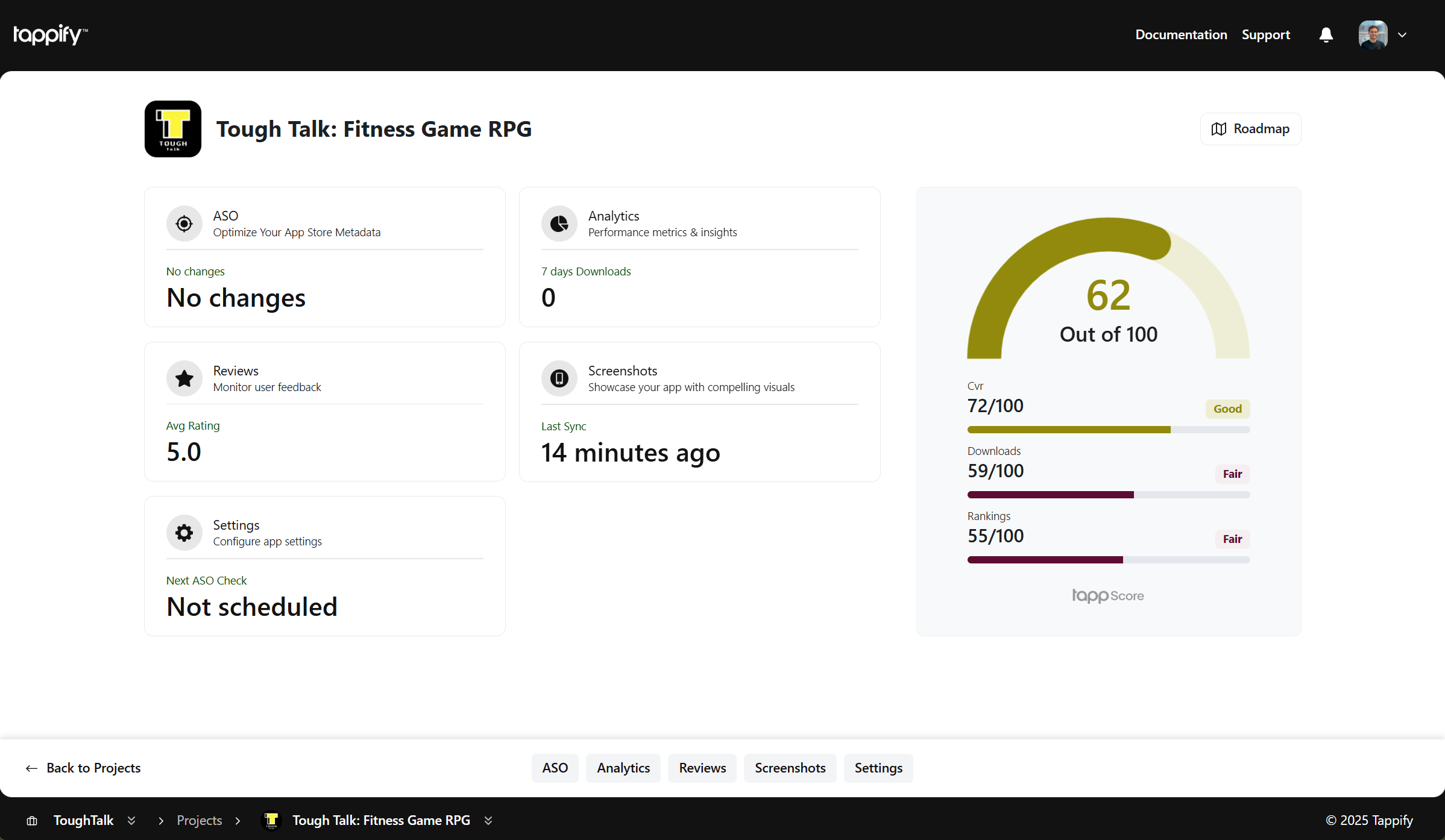The width and height of the screenshot is (1445, 840).
Task: Click the user avatar thumbnail
Action: (x=1373, y=35)
